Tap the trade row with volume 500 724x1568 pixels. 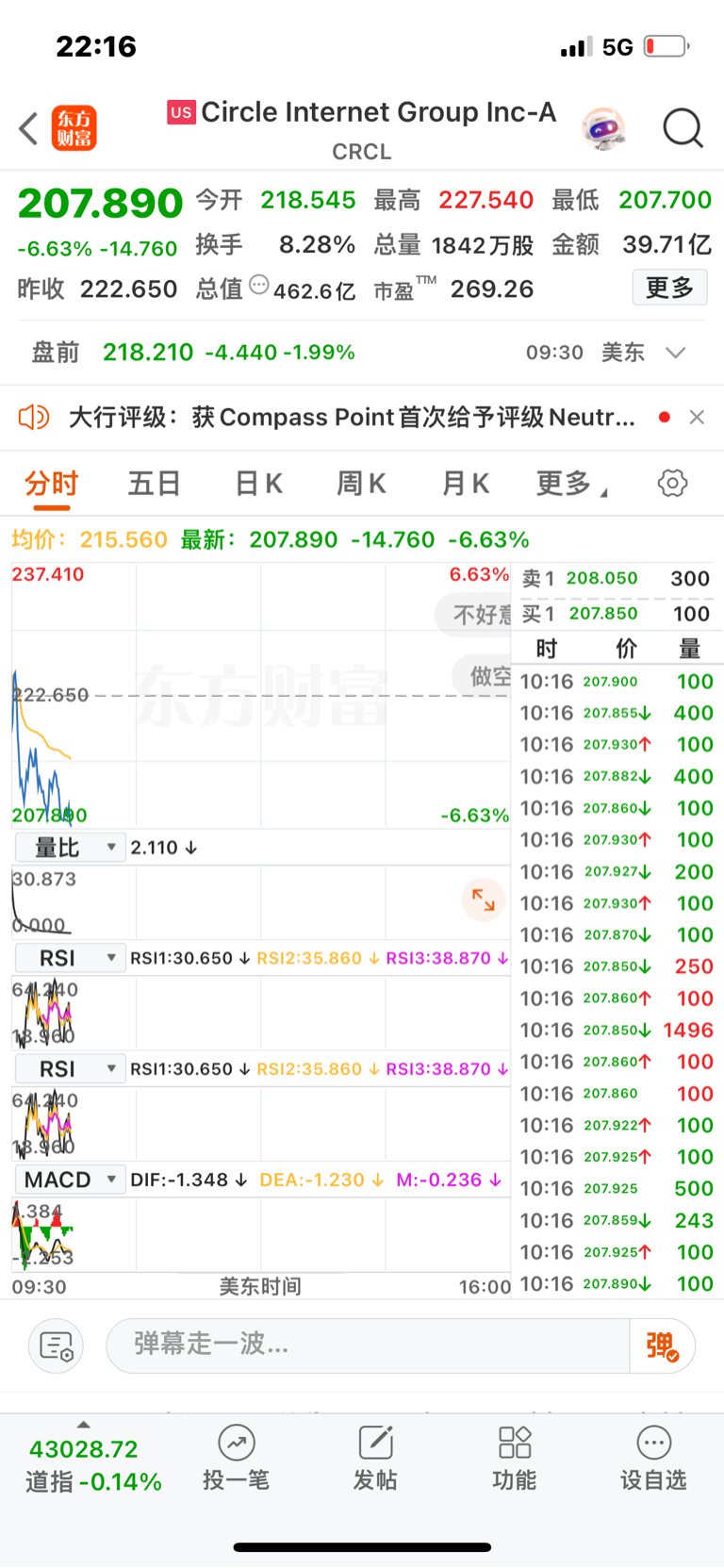[x=616, y=1188]
